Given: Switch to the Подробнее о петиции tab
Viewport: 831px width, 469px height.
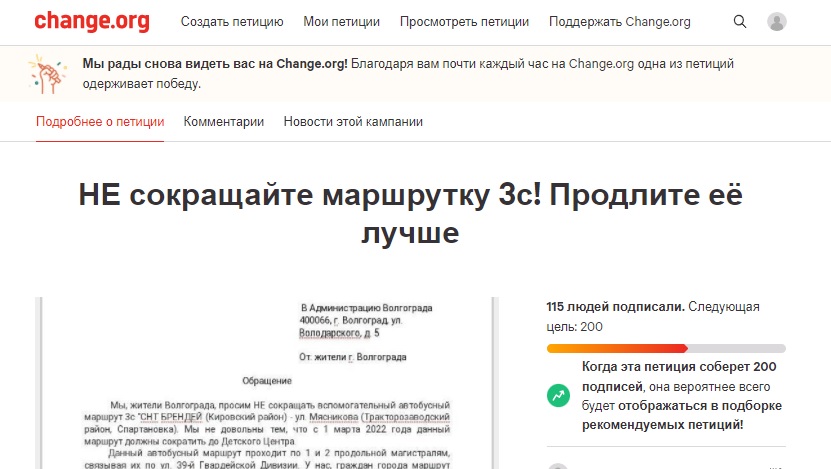Looking at the screenshot, I should pyautogui.click(x=100, y=122).
